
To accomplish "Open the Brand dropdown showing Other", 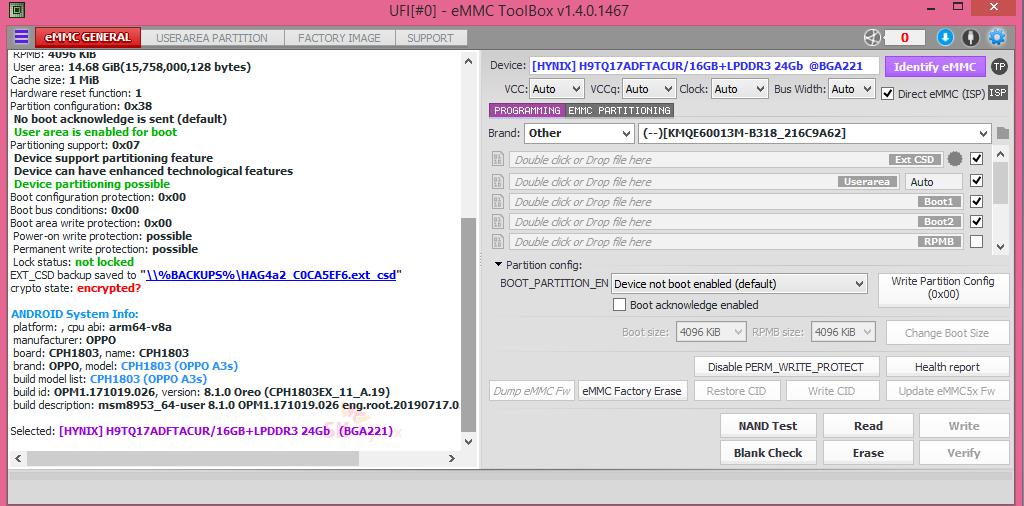I will [x=579, y=133].
